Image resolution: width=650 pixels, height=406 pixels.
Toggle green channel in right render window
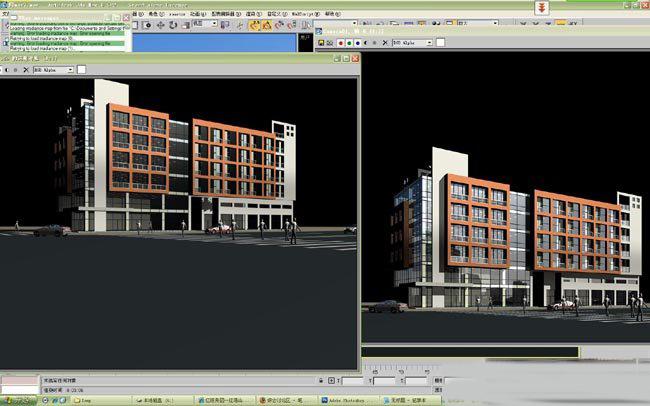[349, 43]
